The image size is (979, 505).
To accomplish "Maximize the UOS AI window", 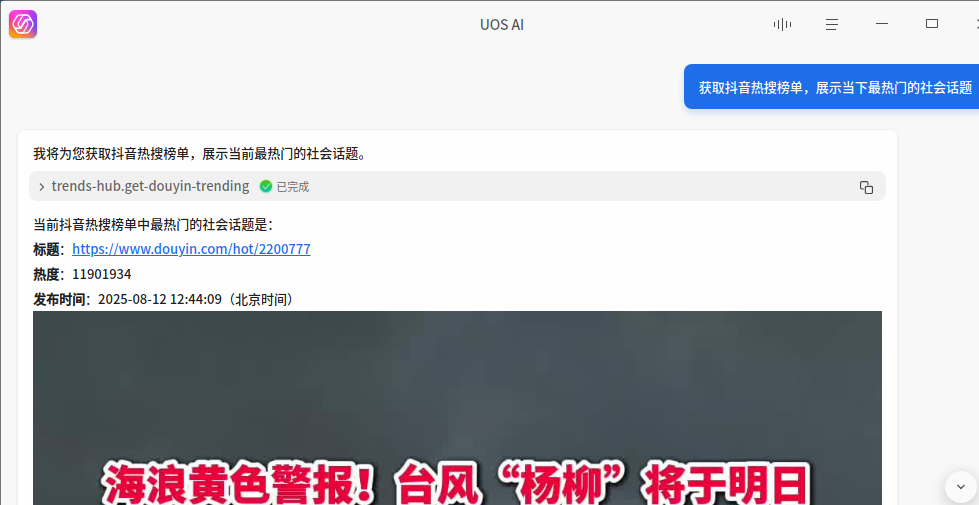I will (932, 24).
